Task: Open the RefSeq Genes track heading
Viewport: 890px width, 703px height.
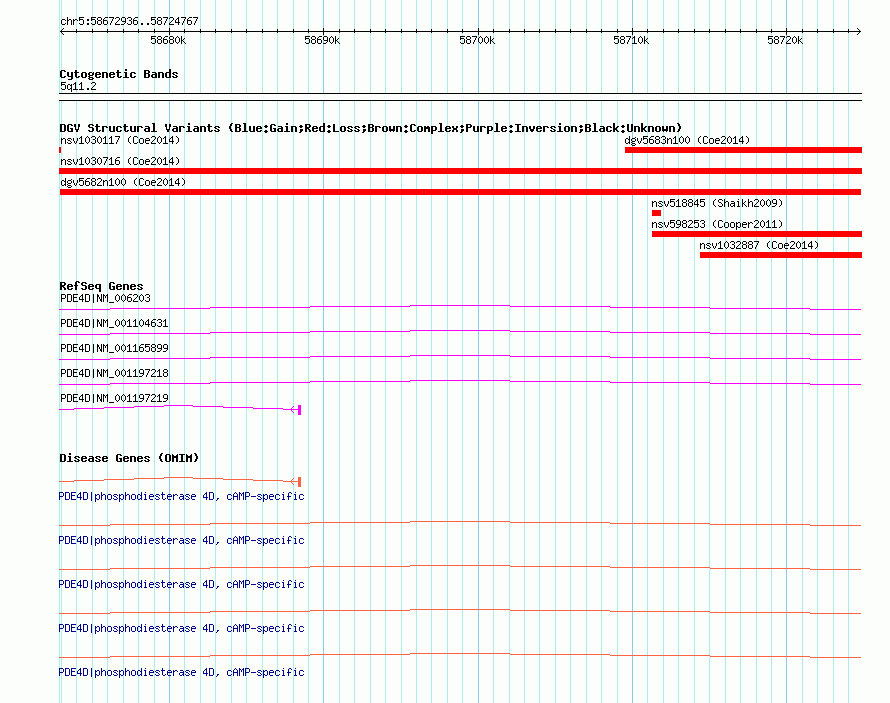Action: click(101, 286)
